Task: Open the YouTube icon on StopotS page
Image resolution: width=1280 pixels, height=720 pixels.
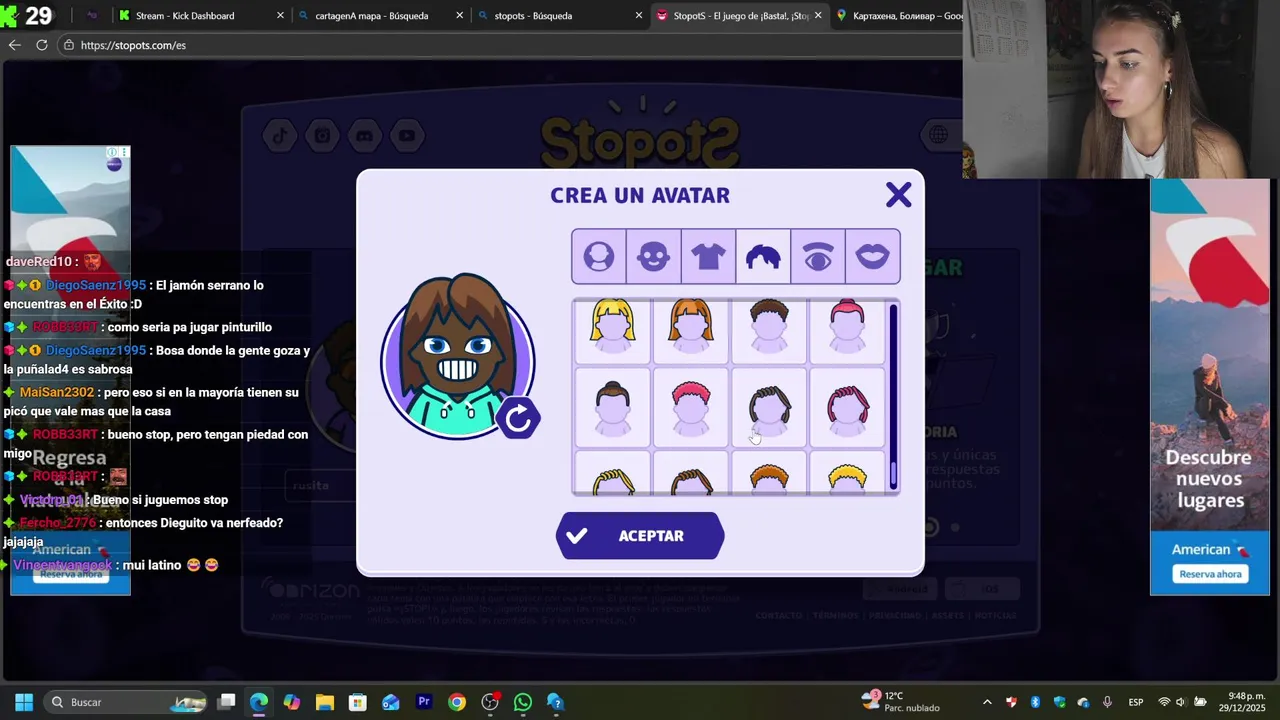Action: (407, 136)
